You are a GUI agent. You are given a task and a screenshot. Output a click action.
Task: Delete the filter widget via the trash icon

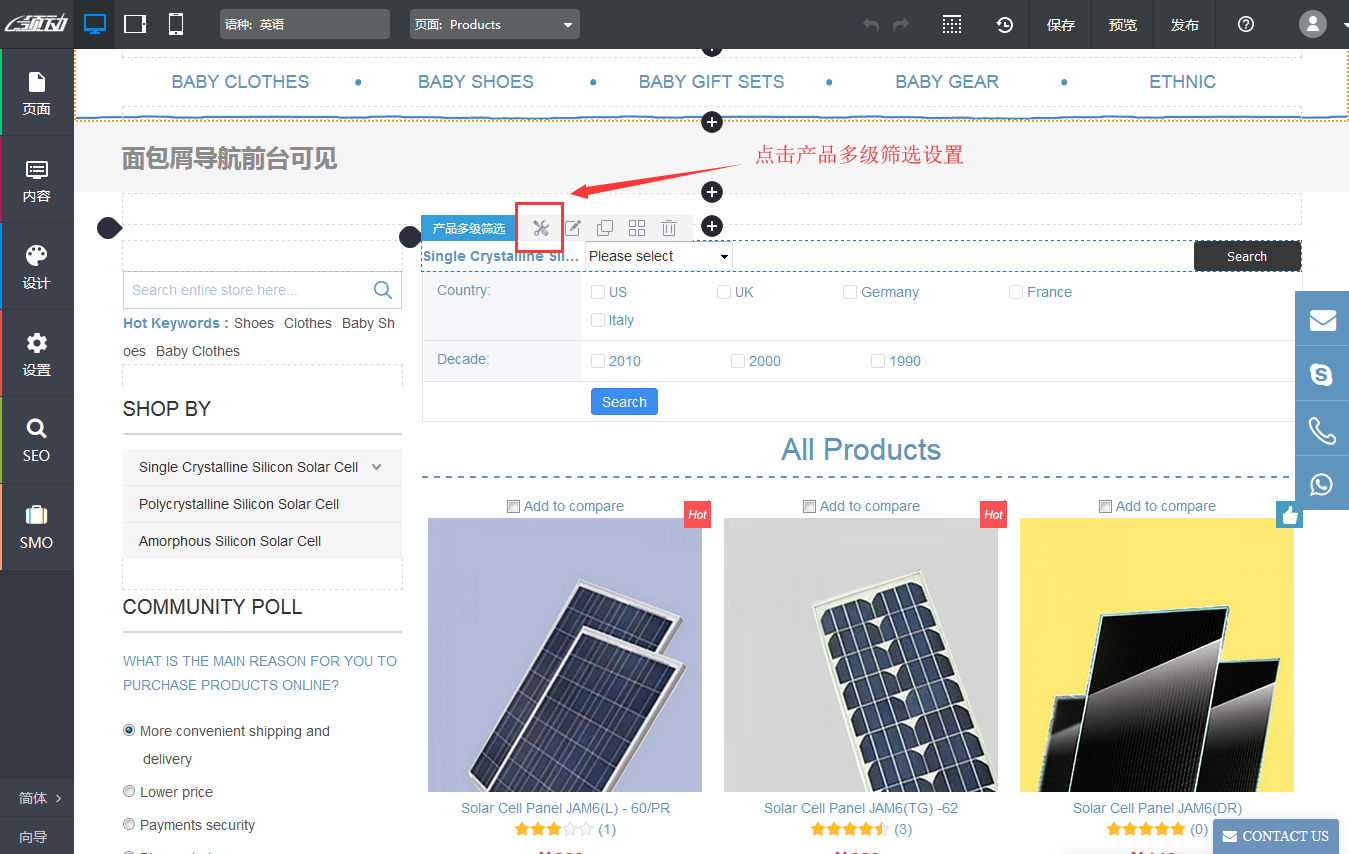pyautogui.click(x=668, y=228)
